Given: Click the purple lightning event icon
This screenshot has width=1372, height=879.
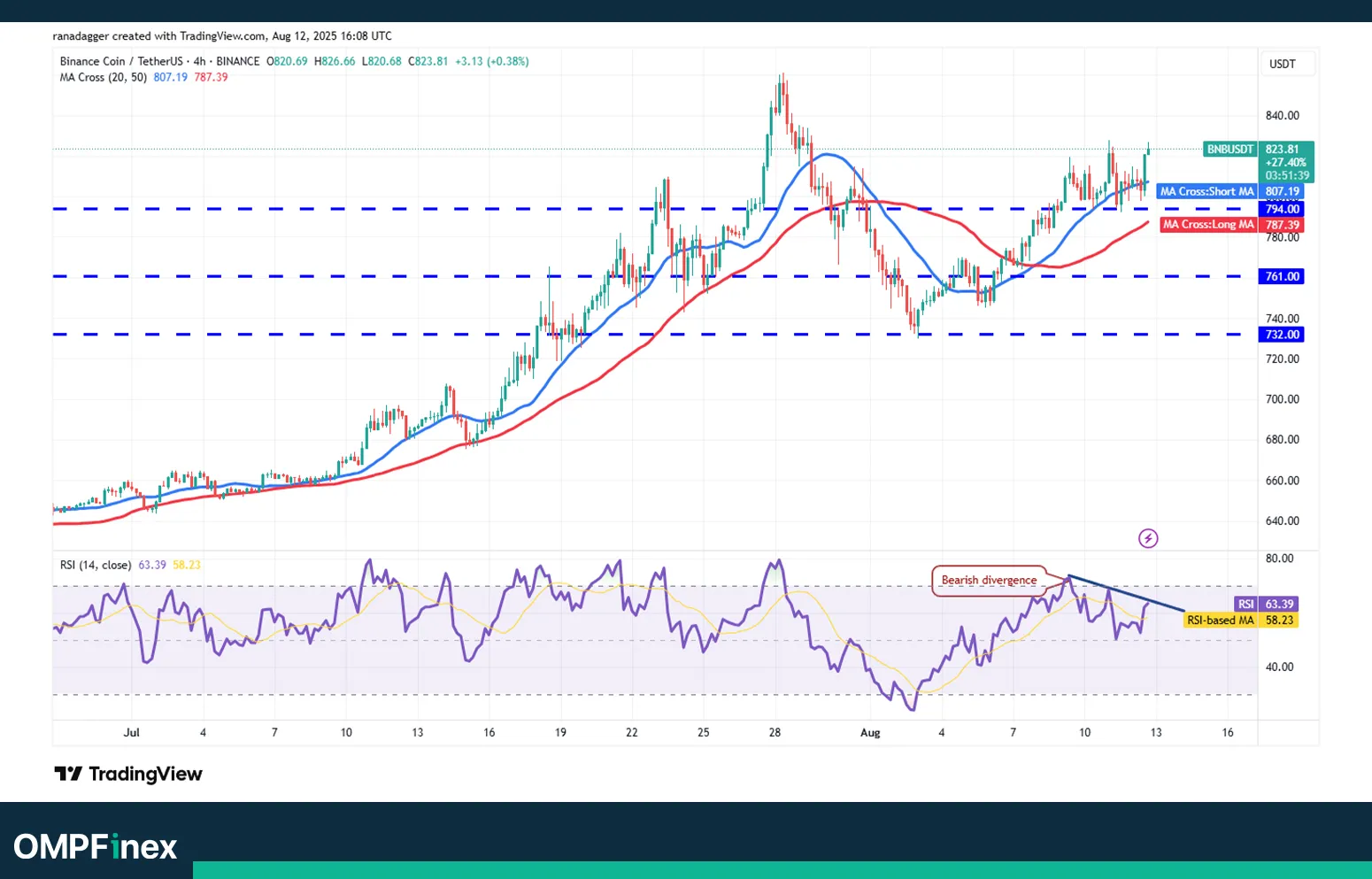Looking at the screenshot, I should point(1148,538).
